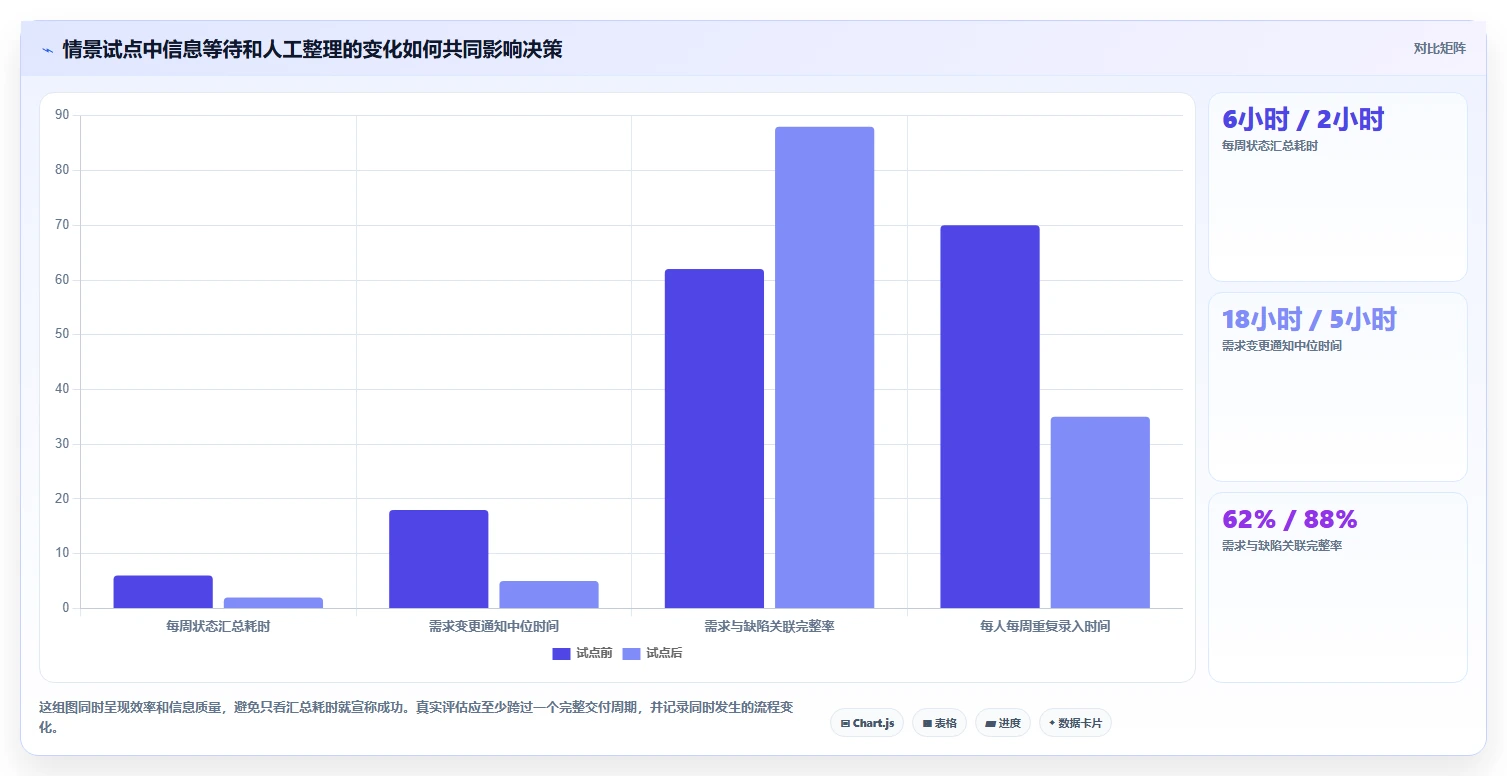Toggle the 试点后 legend item

point(652,653)
